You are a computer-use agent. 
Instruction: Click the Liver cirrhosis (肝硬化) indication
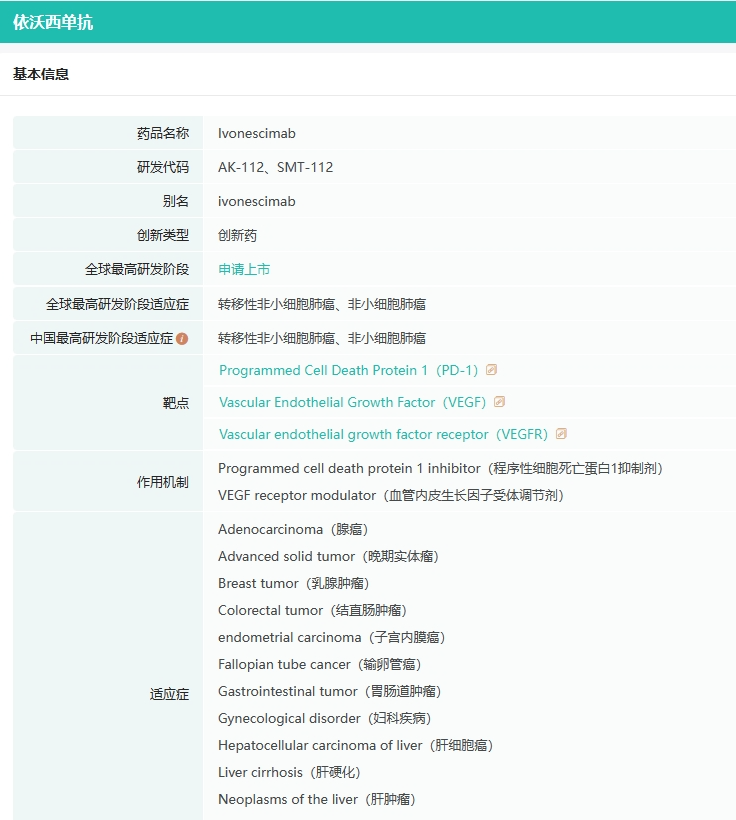point(289,772)
